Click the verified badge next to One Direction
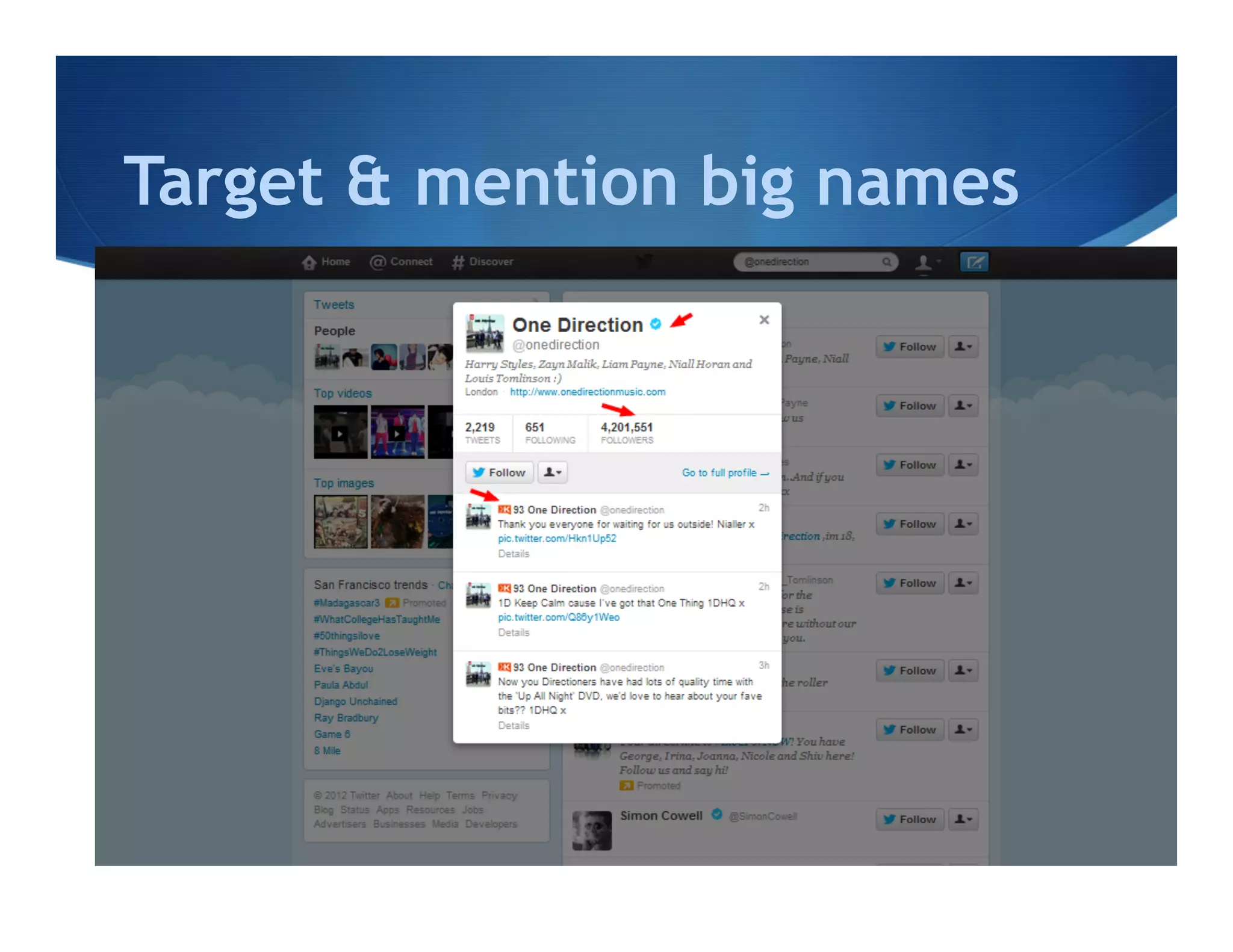The width and height of the screenshot is (1233, 952). [x=656, y=324]
